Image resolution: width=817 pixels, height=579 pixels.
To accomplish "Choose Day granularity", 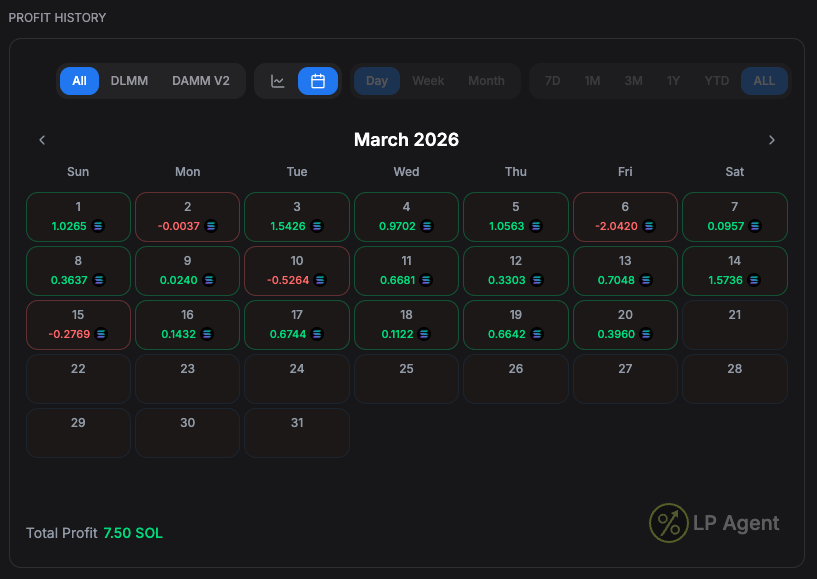I will click(x=377, y=81).
